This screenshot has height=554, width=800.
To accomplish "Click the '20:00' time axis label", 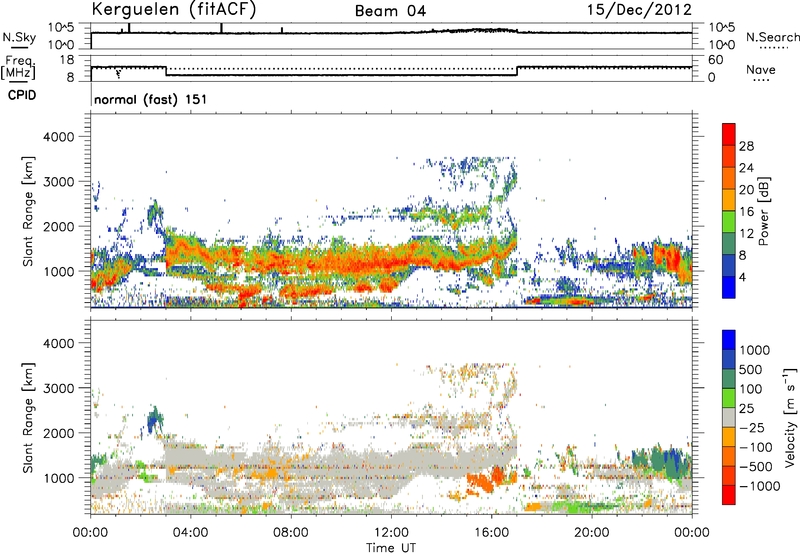I will point(592,533).
